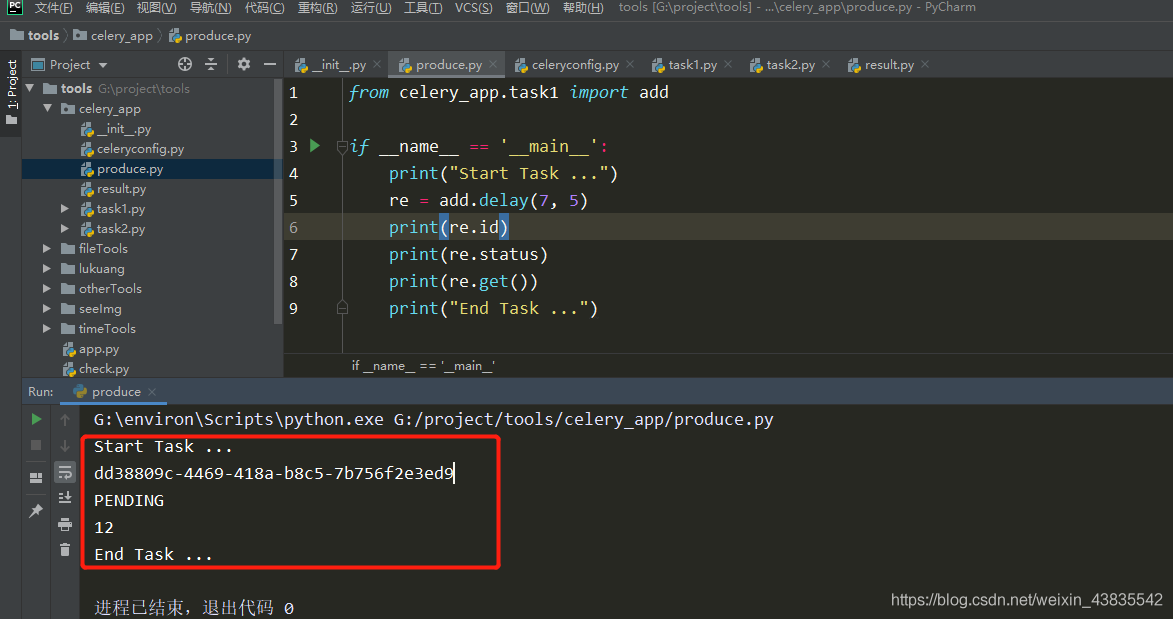
Task: Expand the seeImg folder
Action: coord(47,308)
